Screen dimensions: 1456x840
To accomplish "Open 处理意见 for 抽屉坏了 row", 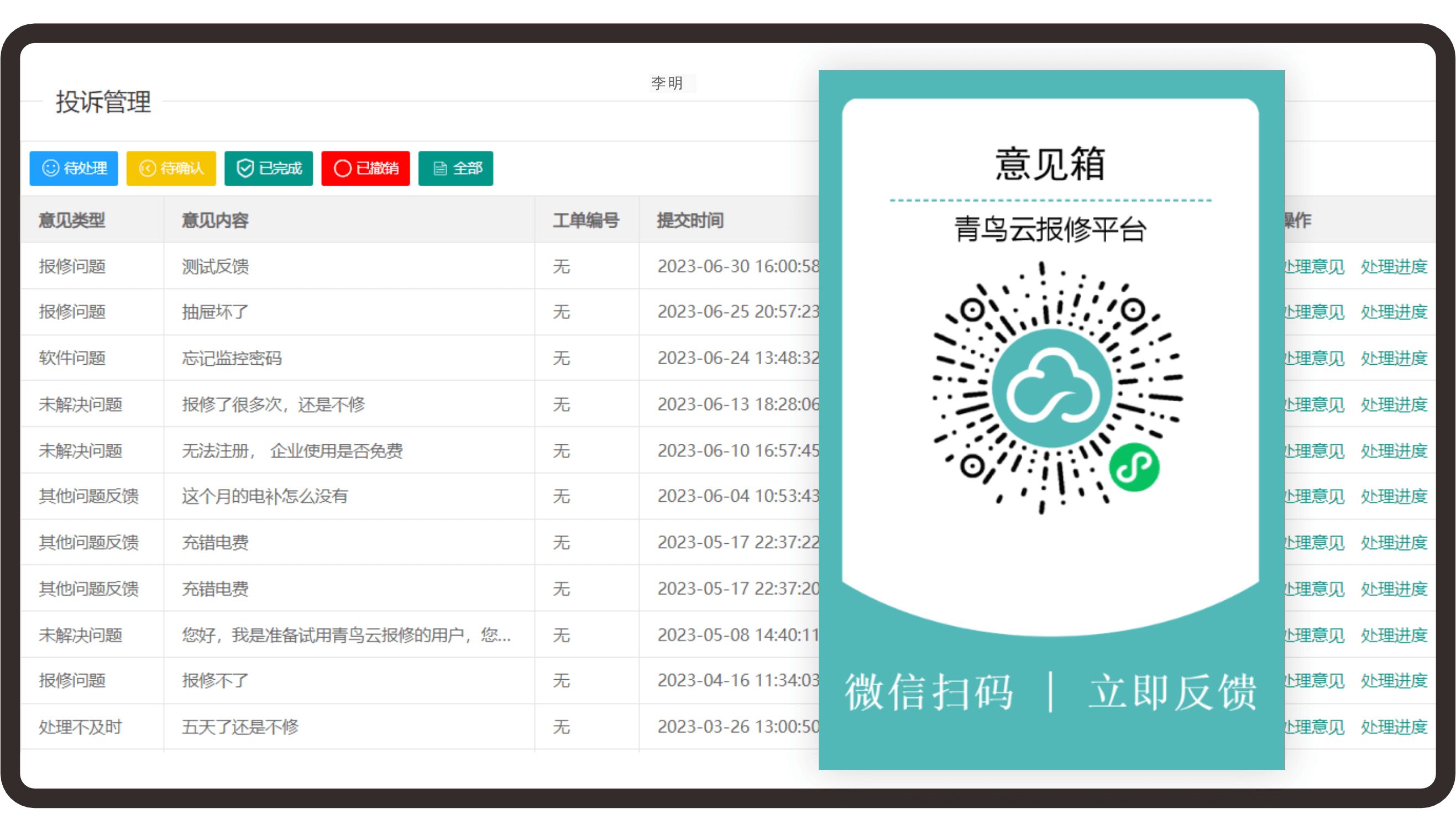I will pos(1313,312).
